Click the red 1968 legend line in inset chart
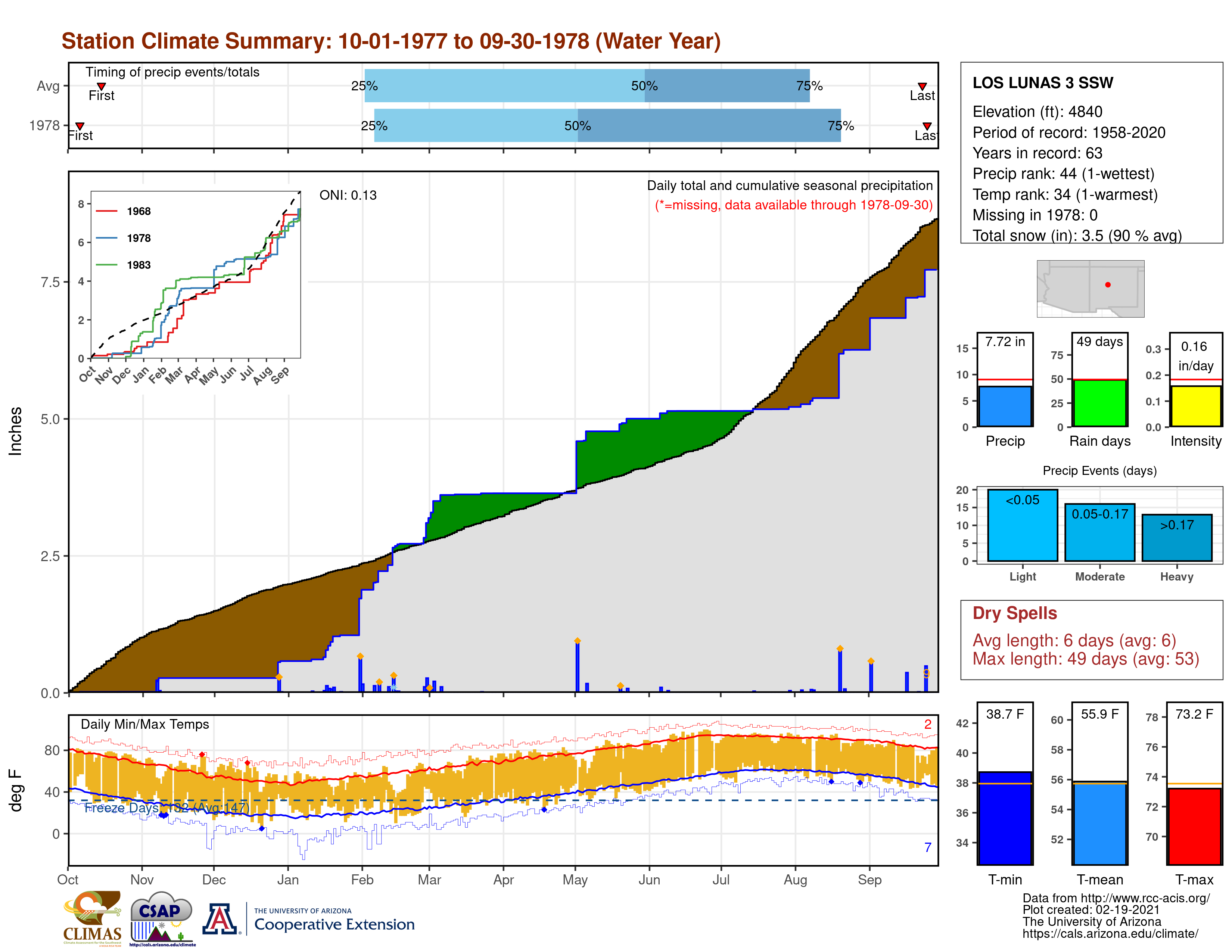 [x=107, y=211]
